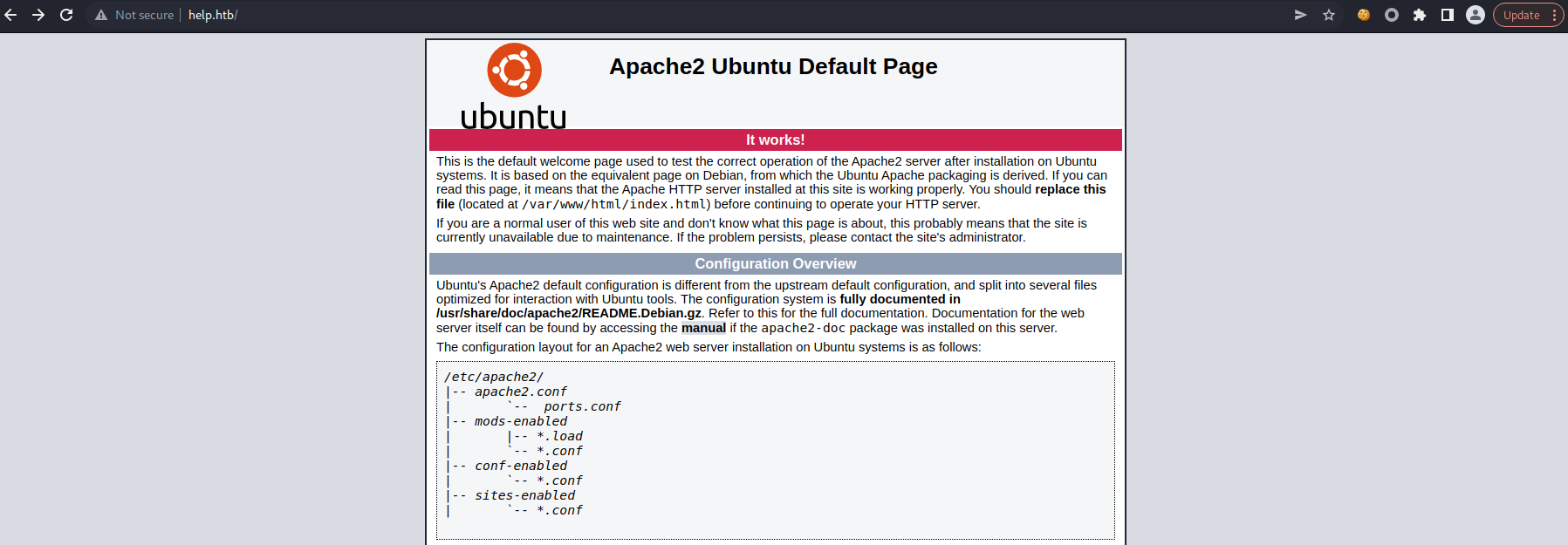The image size is (1568, 545).
Task: Click the It works! banner
Action: [x=776, y=140]
